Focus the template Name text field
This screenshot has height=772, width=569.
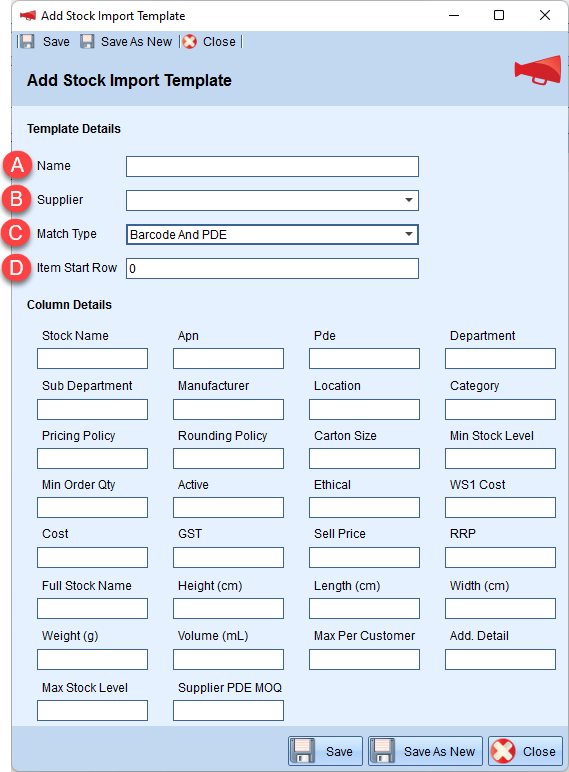(272, 166)
